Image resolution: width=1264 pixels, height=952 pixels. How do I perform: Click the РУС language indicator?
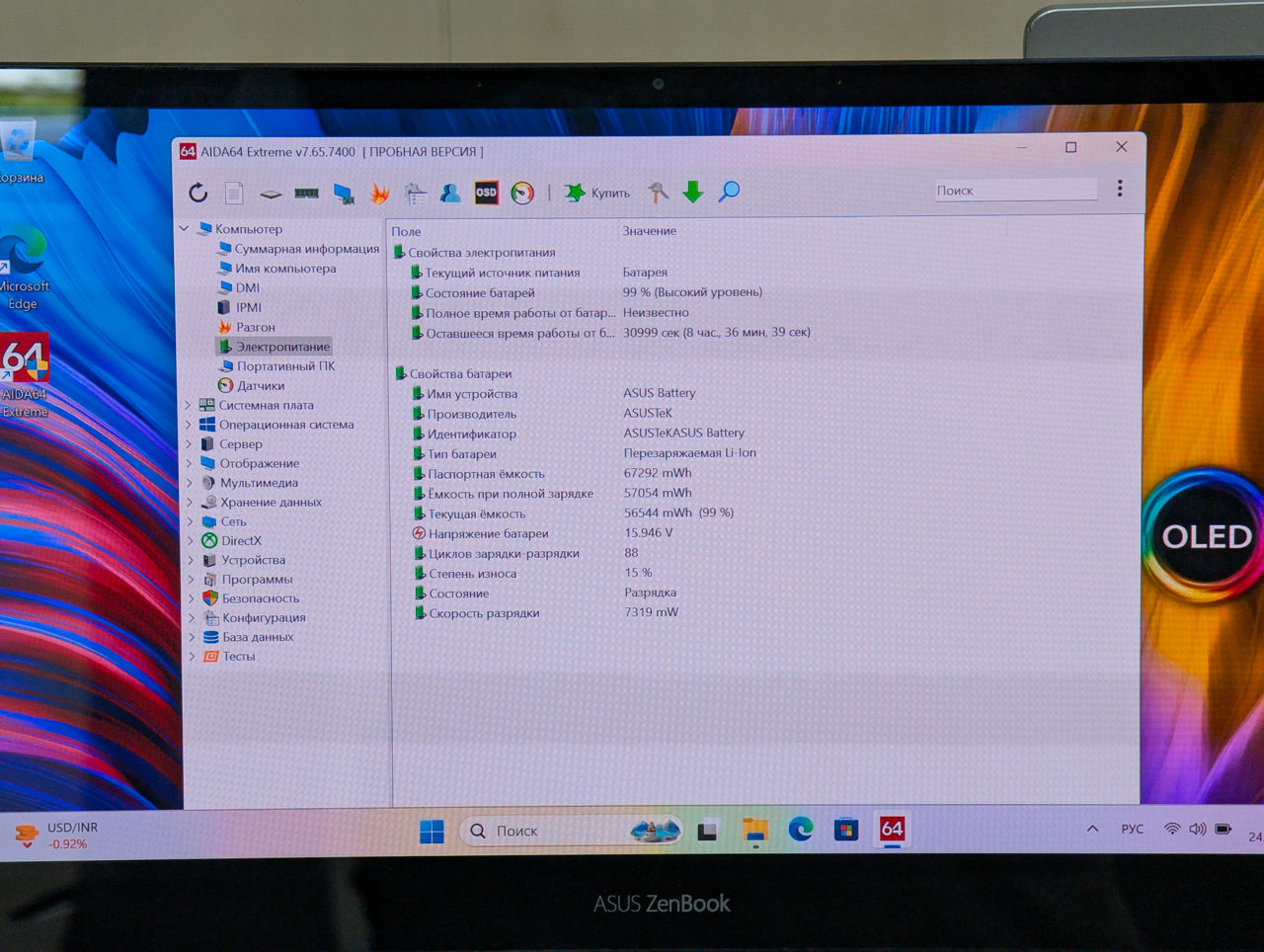1132,829
